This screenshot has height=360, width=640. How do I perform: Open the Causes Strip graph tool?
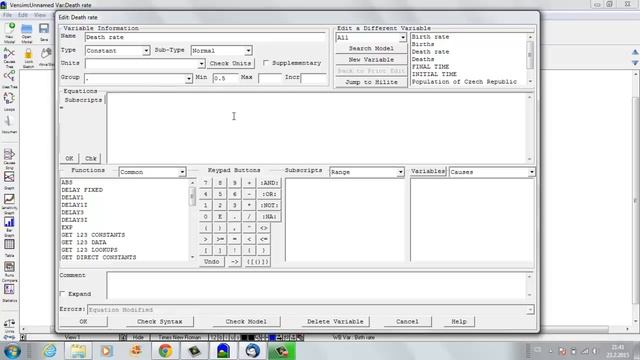tap(9, 159)
